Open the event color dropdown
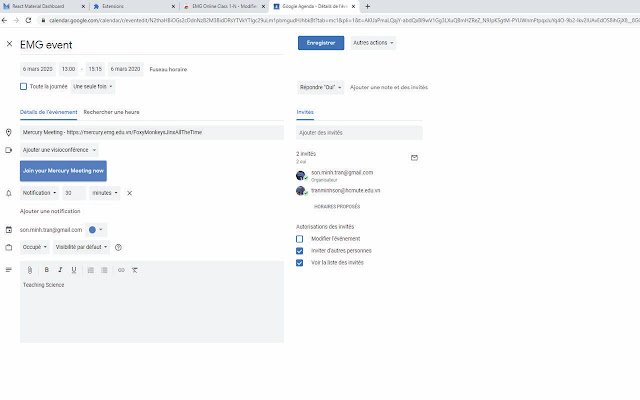Screen dimensions: 640x400 point(96,230)
